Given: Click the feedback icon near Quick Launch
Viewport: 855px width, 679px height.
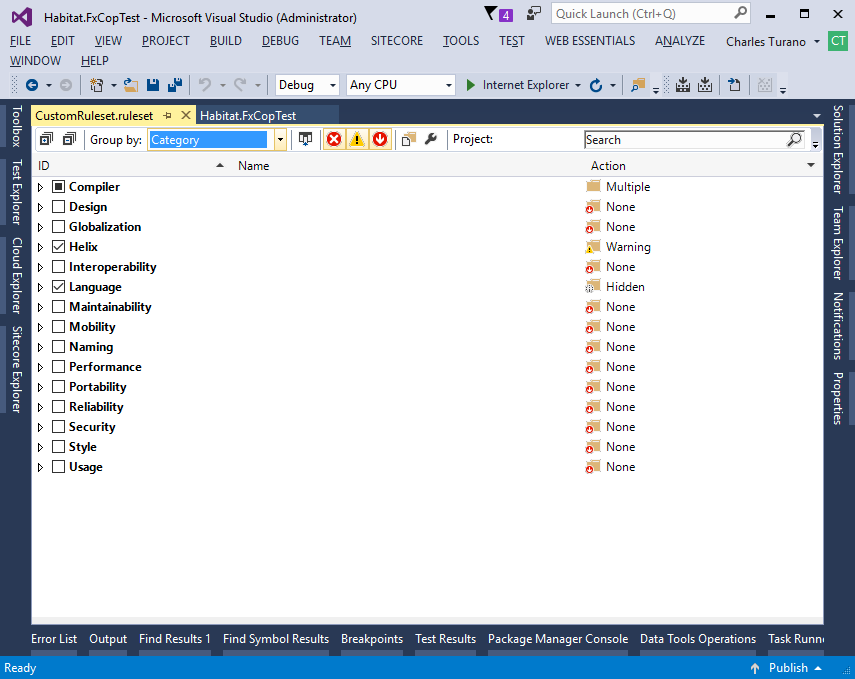Looking at the screenshot, I should pyautogui.click(x=534, y=14).
